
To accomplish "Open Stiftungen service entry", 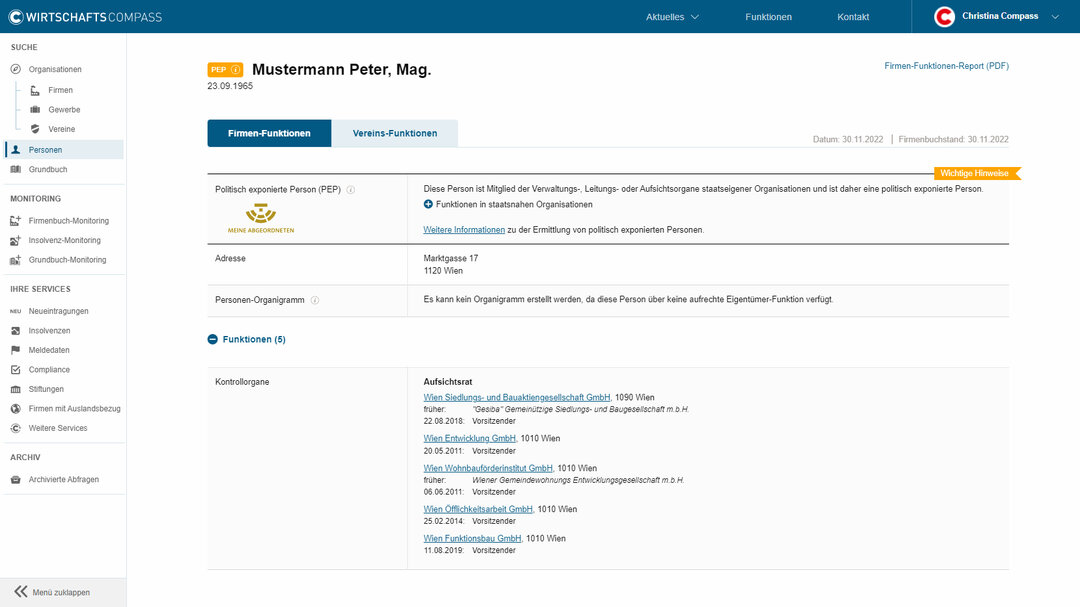I will 46,389.
